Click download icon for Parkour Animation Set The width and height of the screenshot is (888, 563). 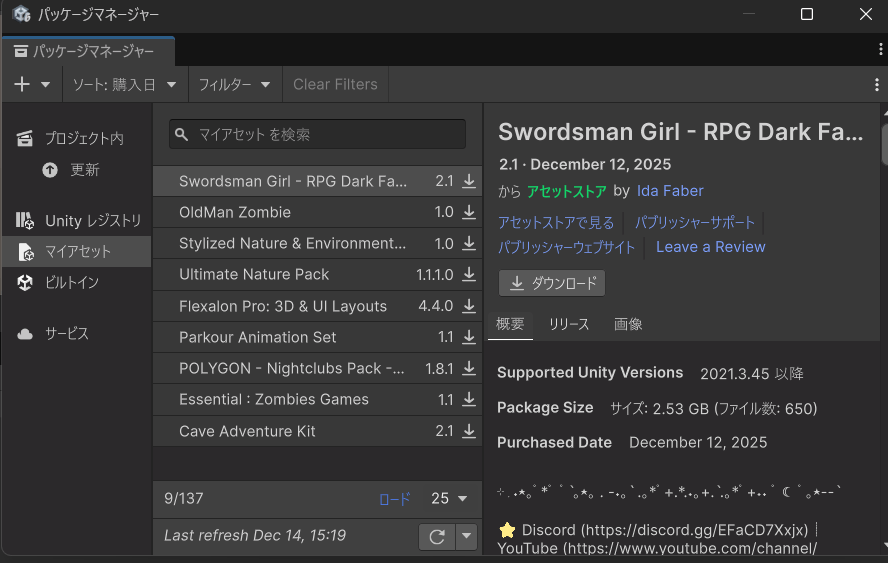(469, 337)
